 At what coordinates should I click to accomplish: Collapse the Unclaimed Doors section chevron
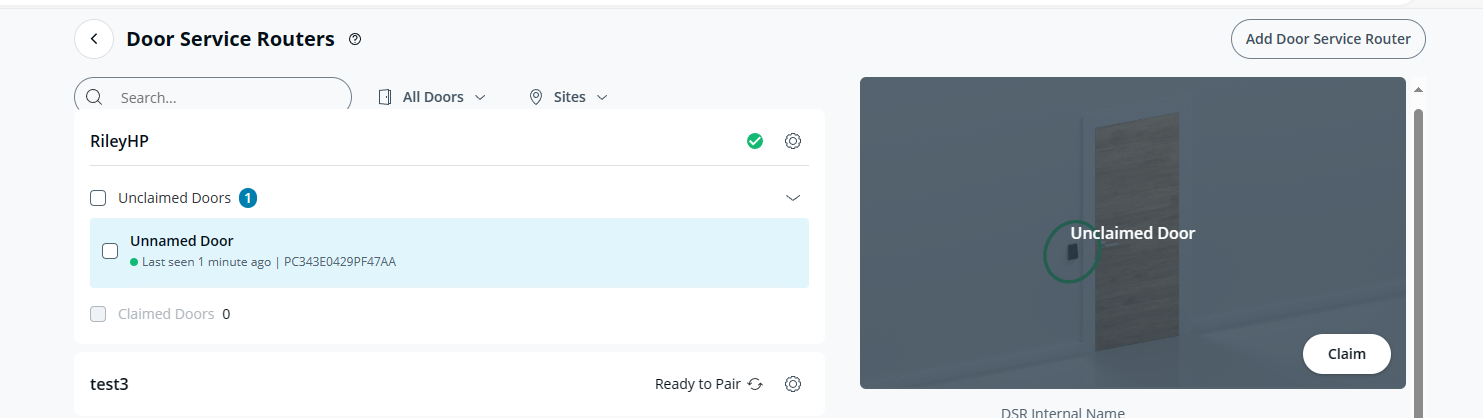point(793,198)
